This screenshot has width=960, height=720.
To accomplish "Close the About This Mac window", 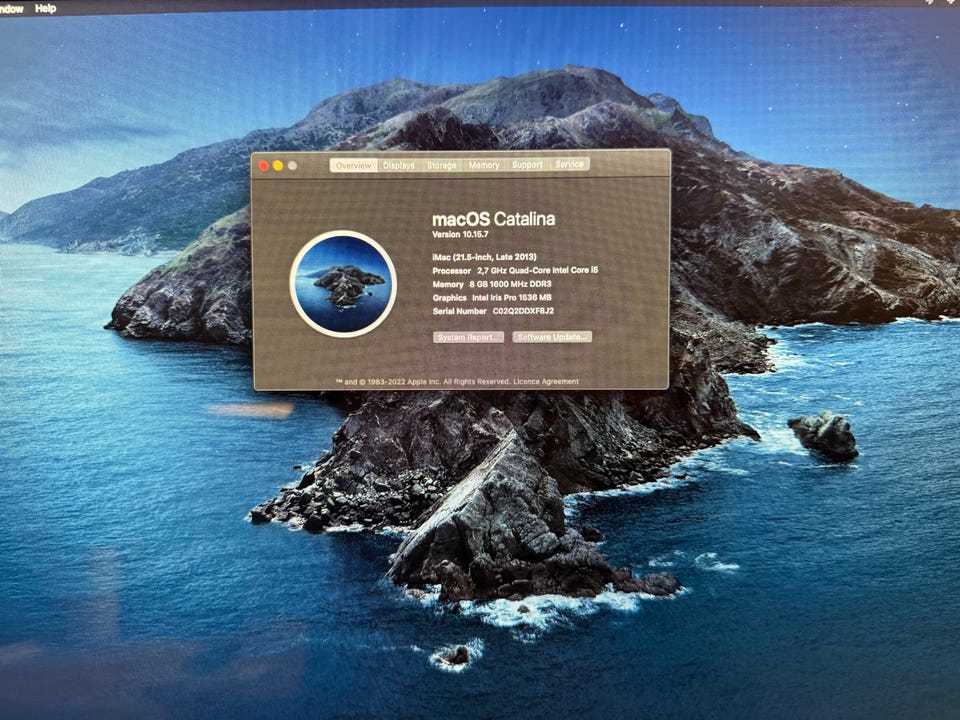I will pyautogui.click(x=264, y=166).
